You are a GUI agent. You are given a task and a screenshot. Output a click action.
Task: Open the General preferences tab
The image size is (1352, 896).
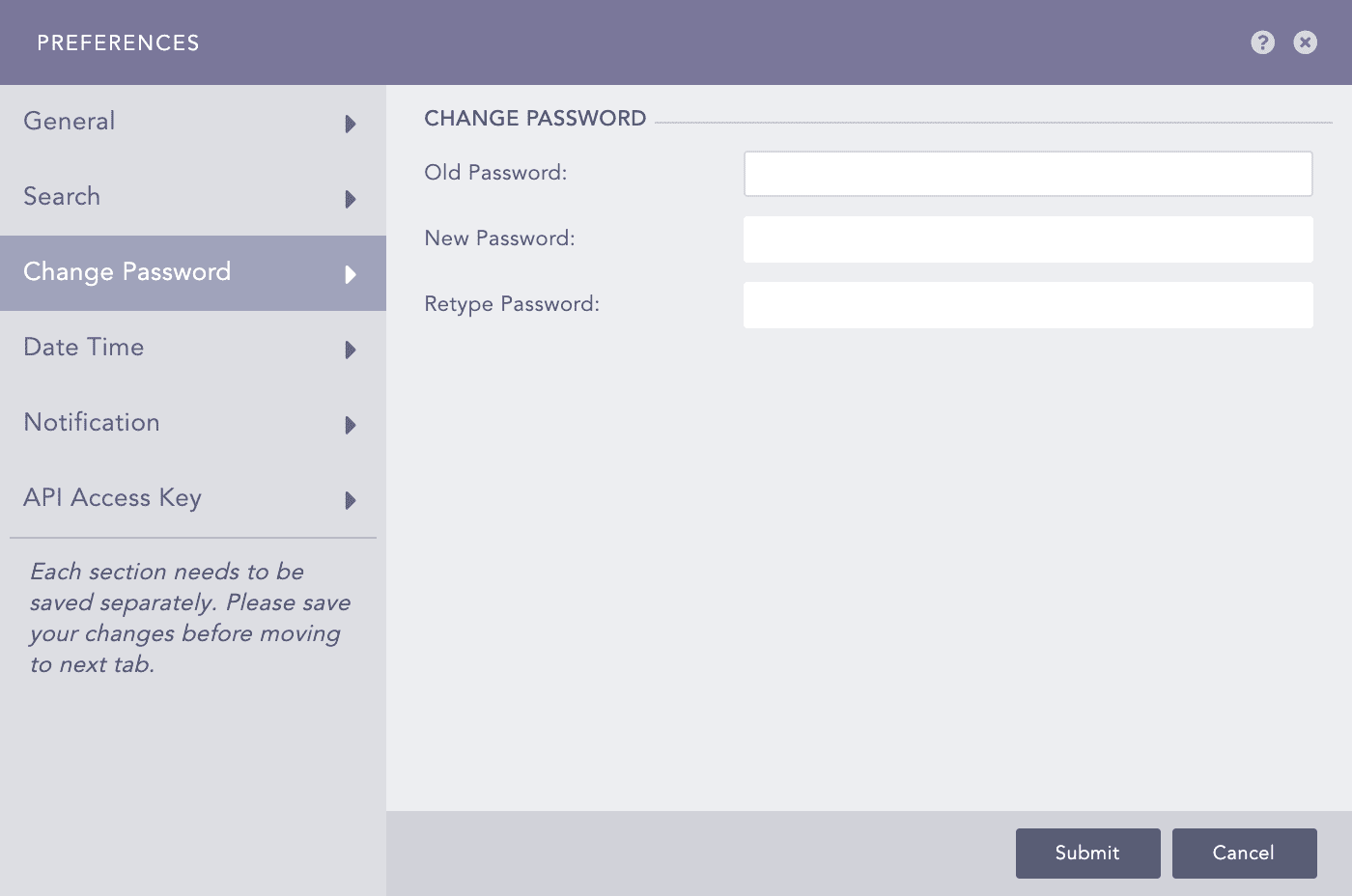[70, 121]
